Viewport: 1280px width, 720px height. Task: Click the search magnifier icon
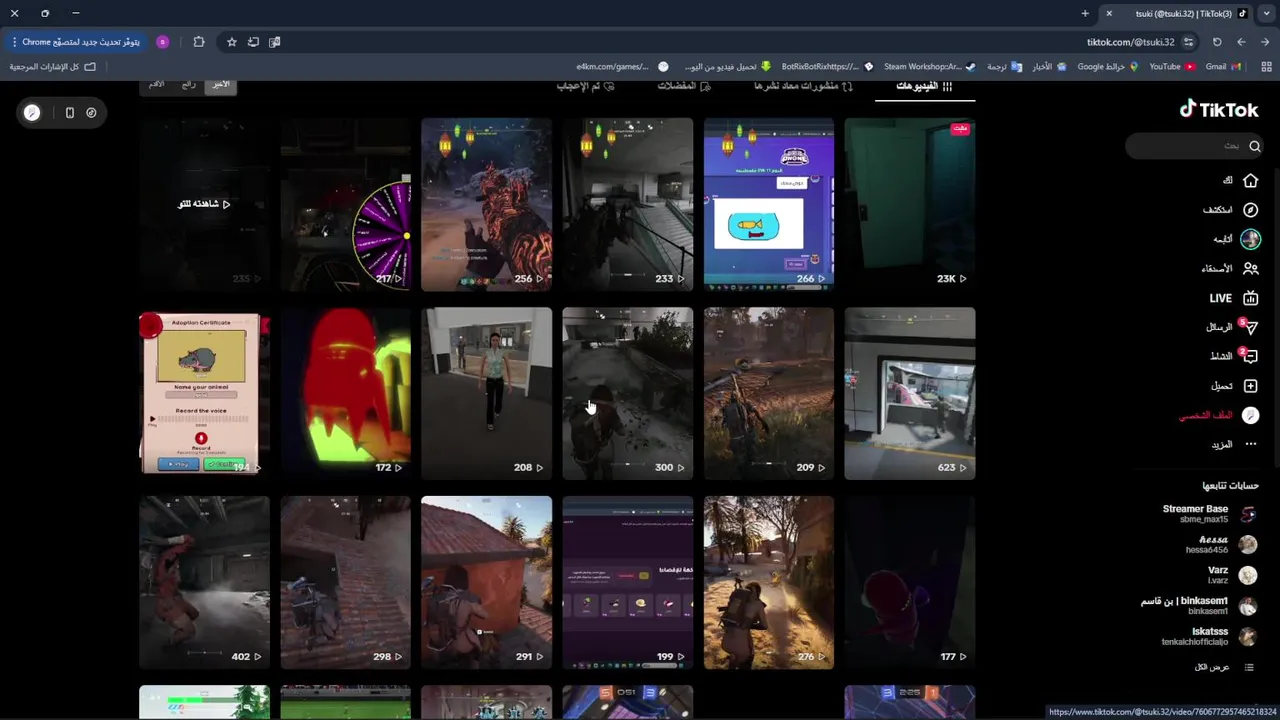tap(1254, 146)
